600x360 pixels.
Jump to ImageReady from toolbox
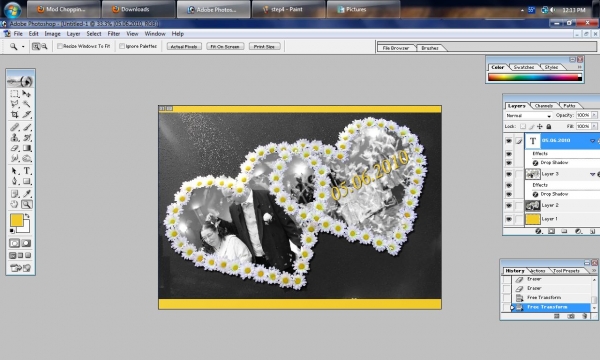click(x=21, y=268)
